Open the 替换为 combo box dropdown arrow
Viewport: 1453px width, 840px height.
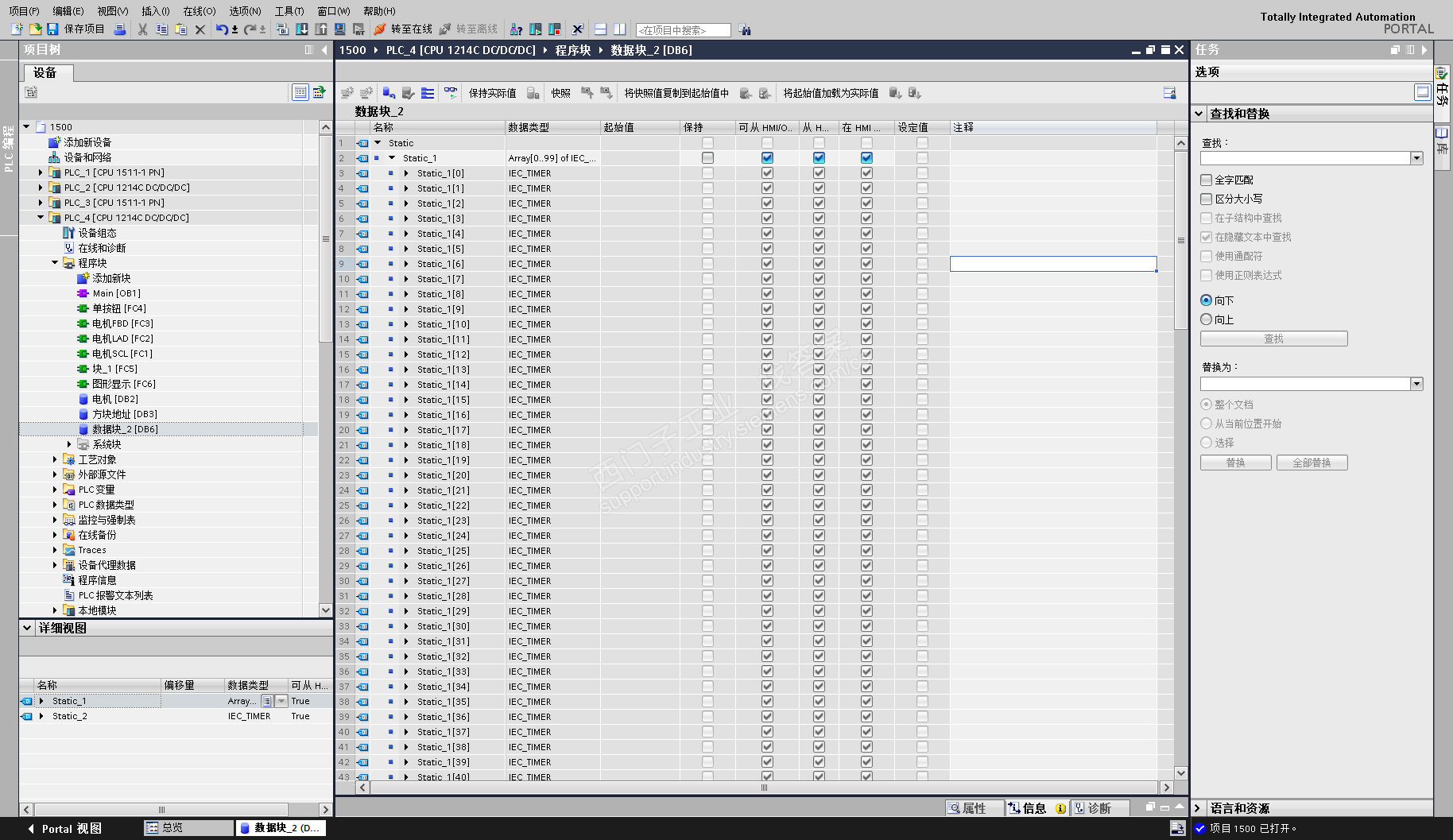point(1416,384)
